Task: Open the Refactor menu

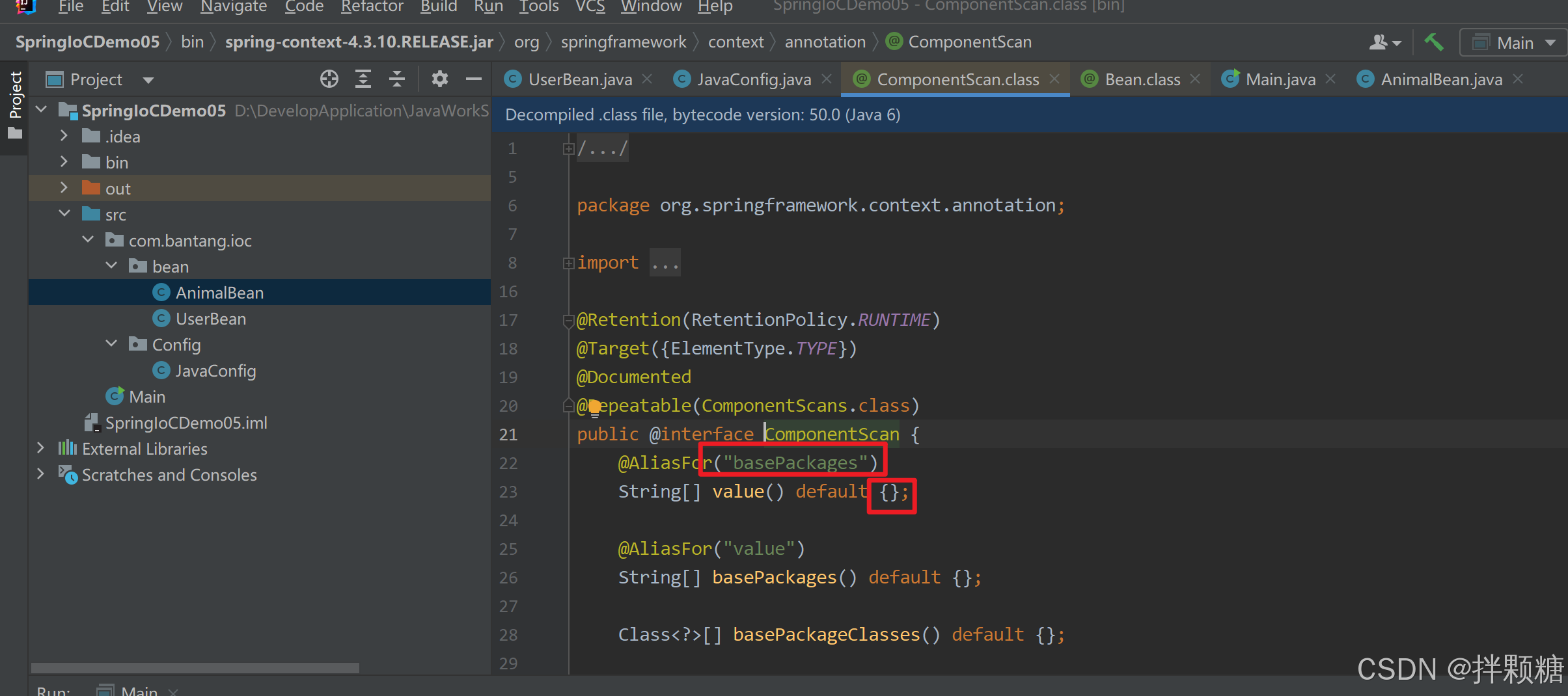Action: [372, 7]
